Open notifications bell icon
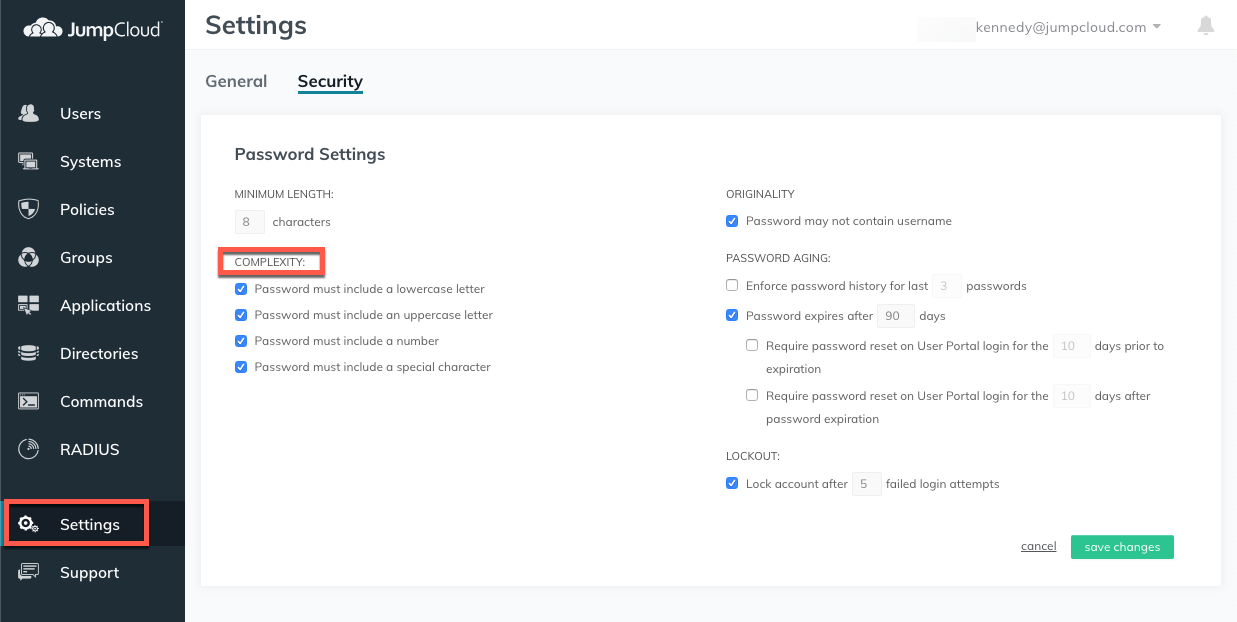This screenshot has height=622, width=1237. [1206, 26]
